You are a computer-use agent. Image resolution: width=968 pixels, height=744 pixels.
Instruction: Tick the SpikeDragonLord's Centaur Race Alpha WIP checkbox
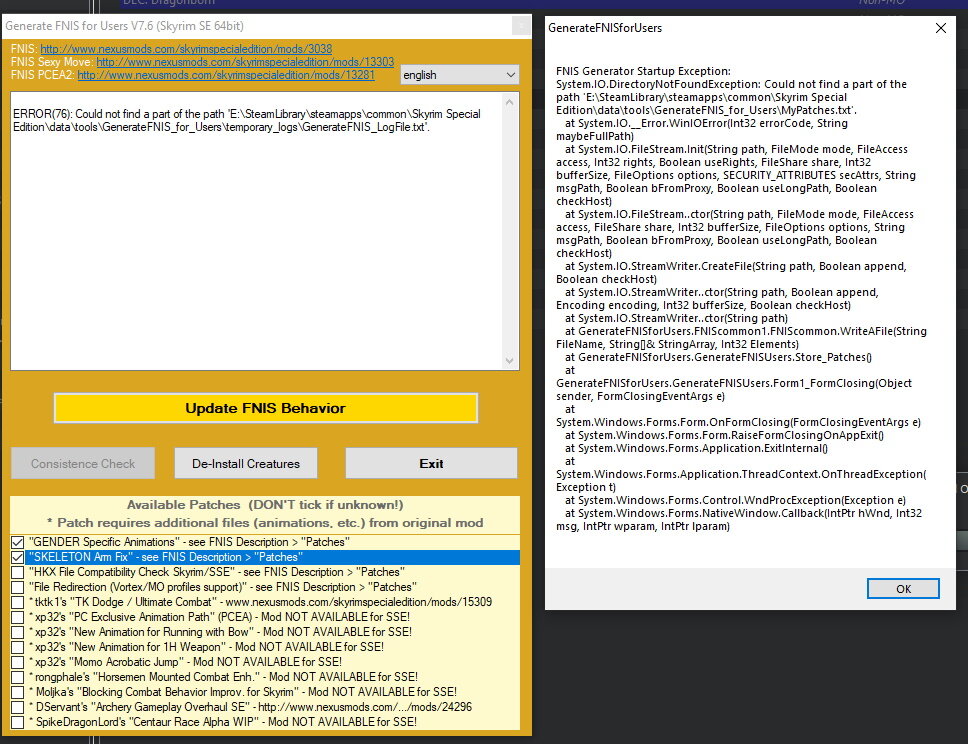tap(17, 722)
